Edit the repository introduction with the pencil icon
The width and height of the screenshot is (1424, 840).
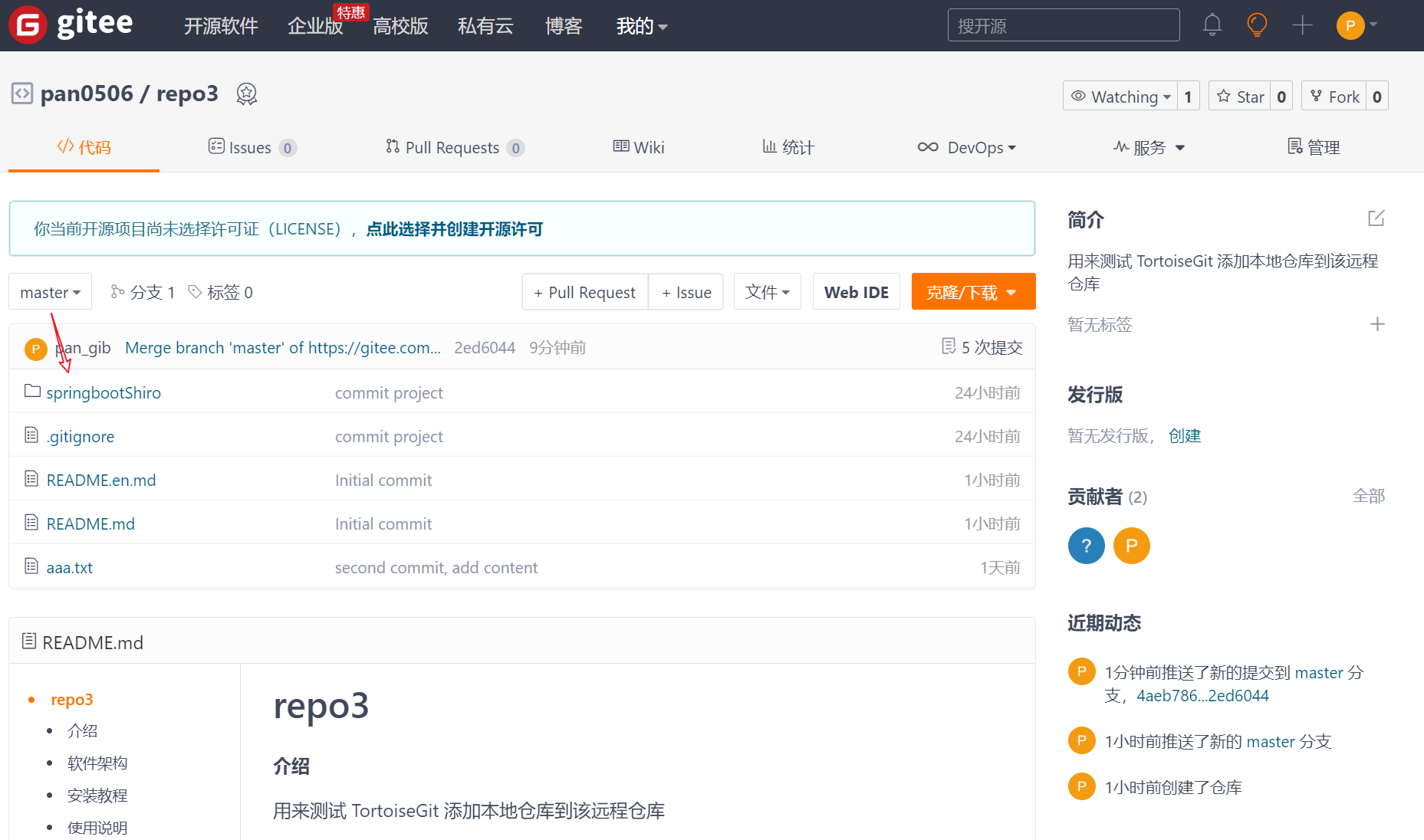(1376, 218)
